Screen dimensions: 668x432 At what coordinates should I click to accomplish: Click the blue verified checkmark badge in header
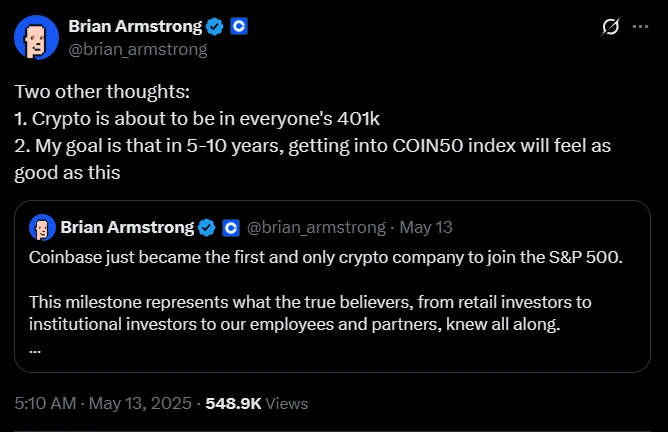tap(214, 26)
